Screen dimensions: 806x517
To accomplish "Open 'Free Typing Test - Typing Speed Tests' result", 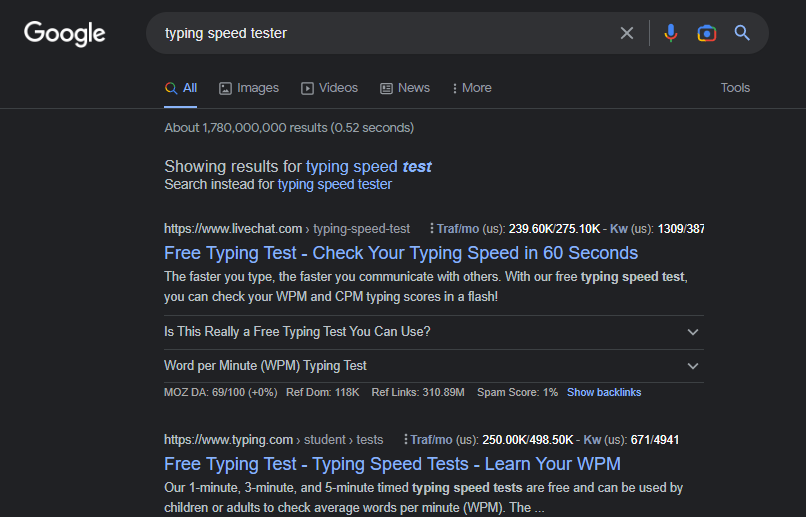I will 392,464.
